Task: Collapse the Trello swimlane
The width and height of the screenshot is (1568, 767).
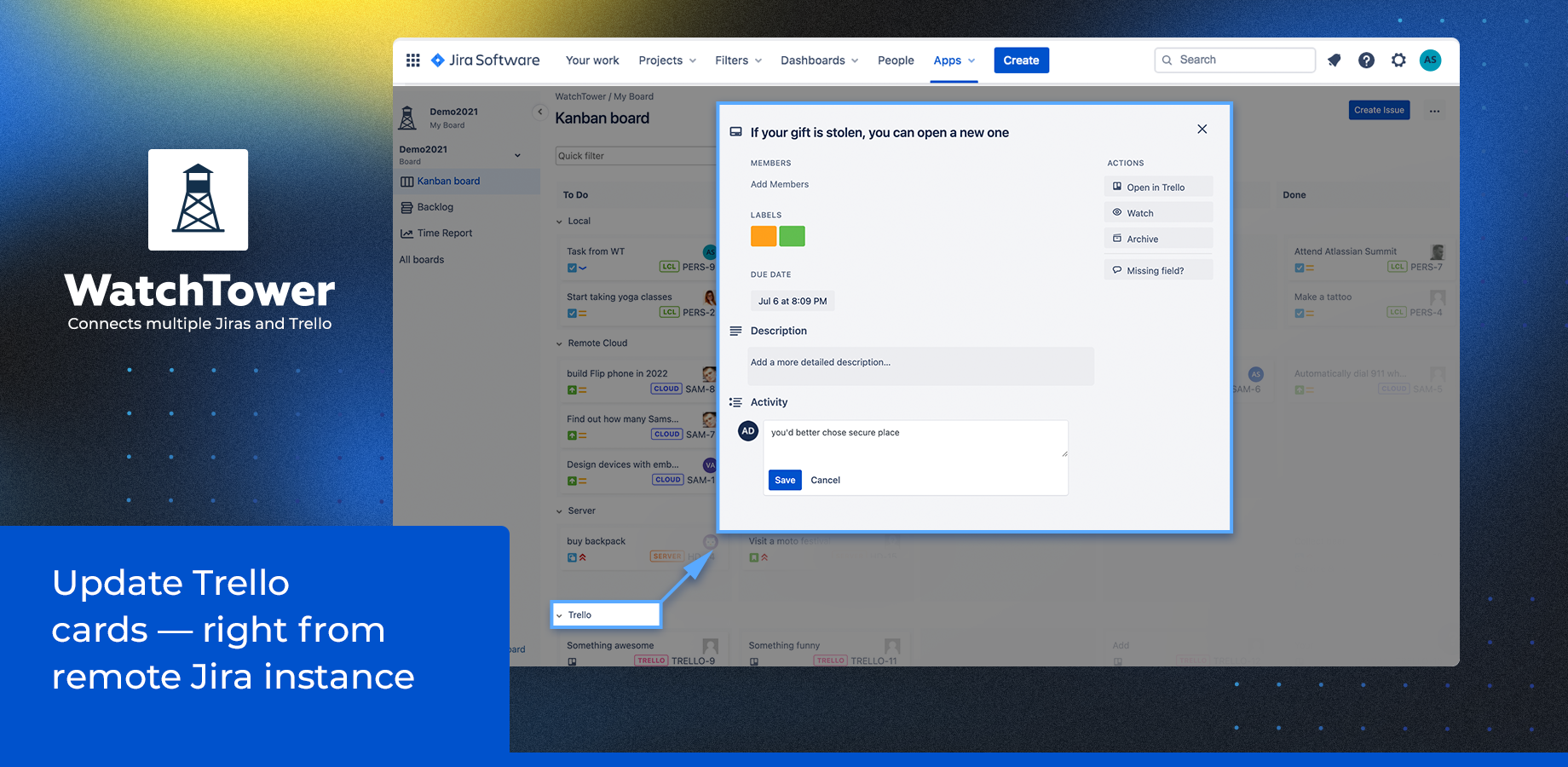Action: pos(560,615)
